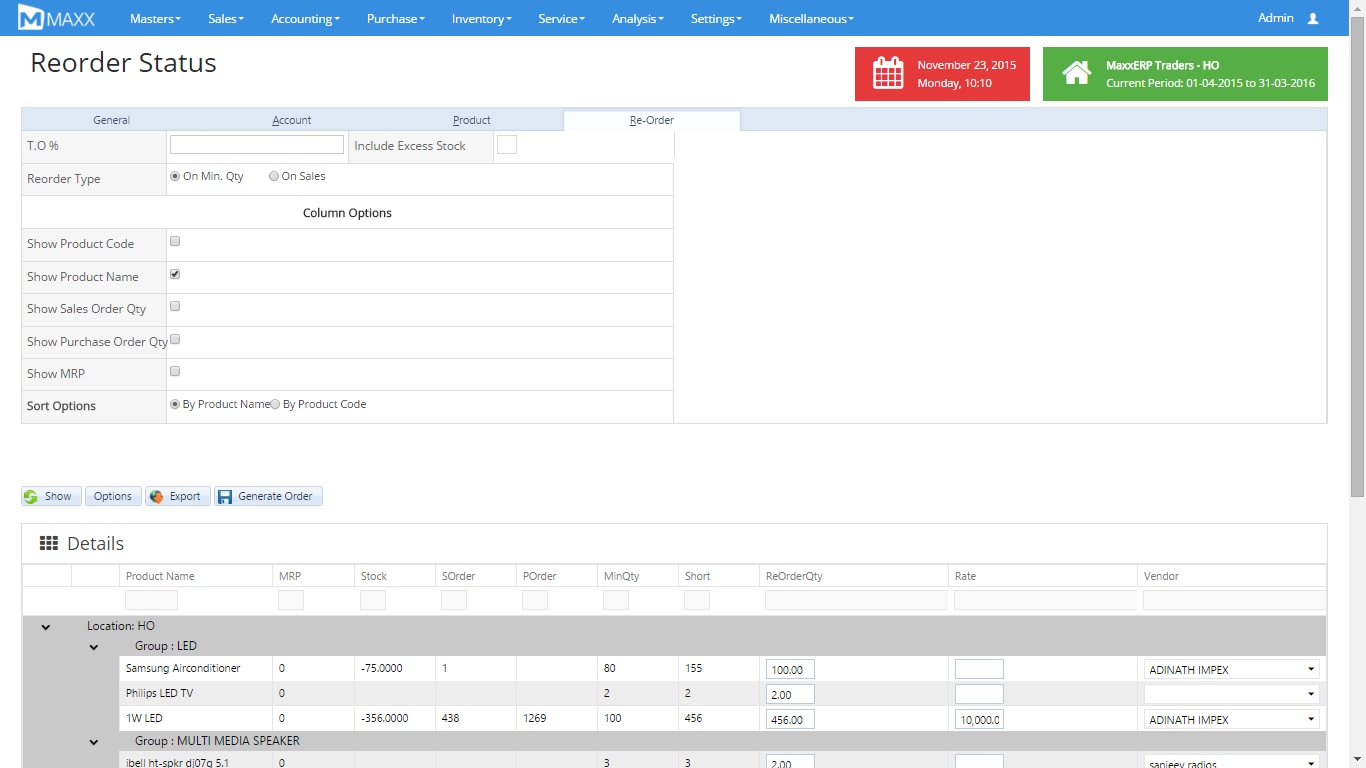
Task: Click into the T.O % input field
Action: coord(257,145)
